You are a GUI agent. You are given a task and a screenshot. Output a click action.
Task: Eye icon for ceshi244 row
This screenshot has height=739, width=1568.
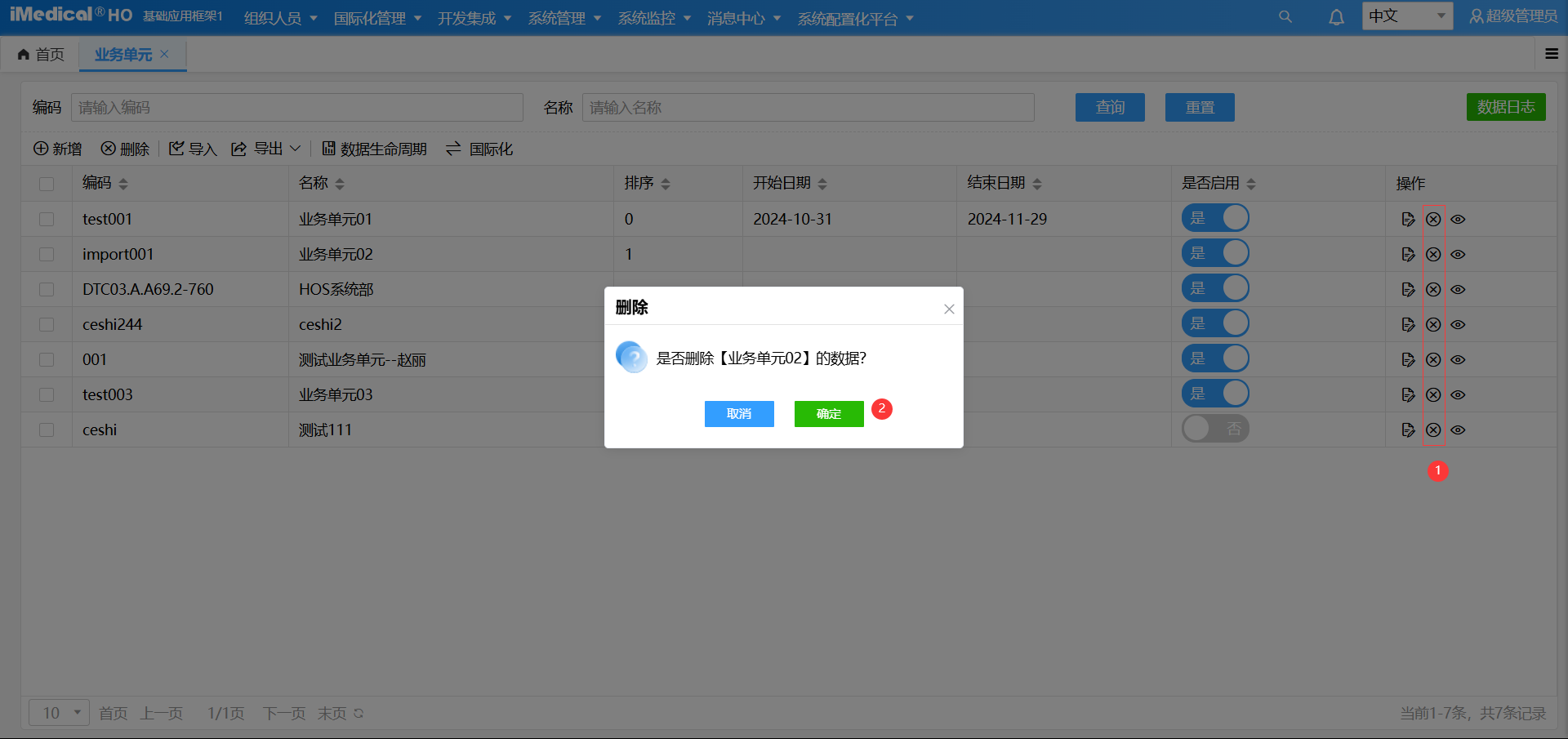(1458, 324)
